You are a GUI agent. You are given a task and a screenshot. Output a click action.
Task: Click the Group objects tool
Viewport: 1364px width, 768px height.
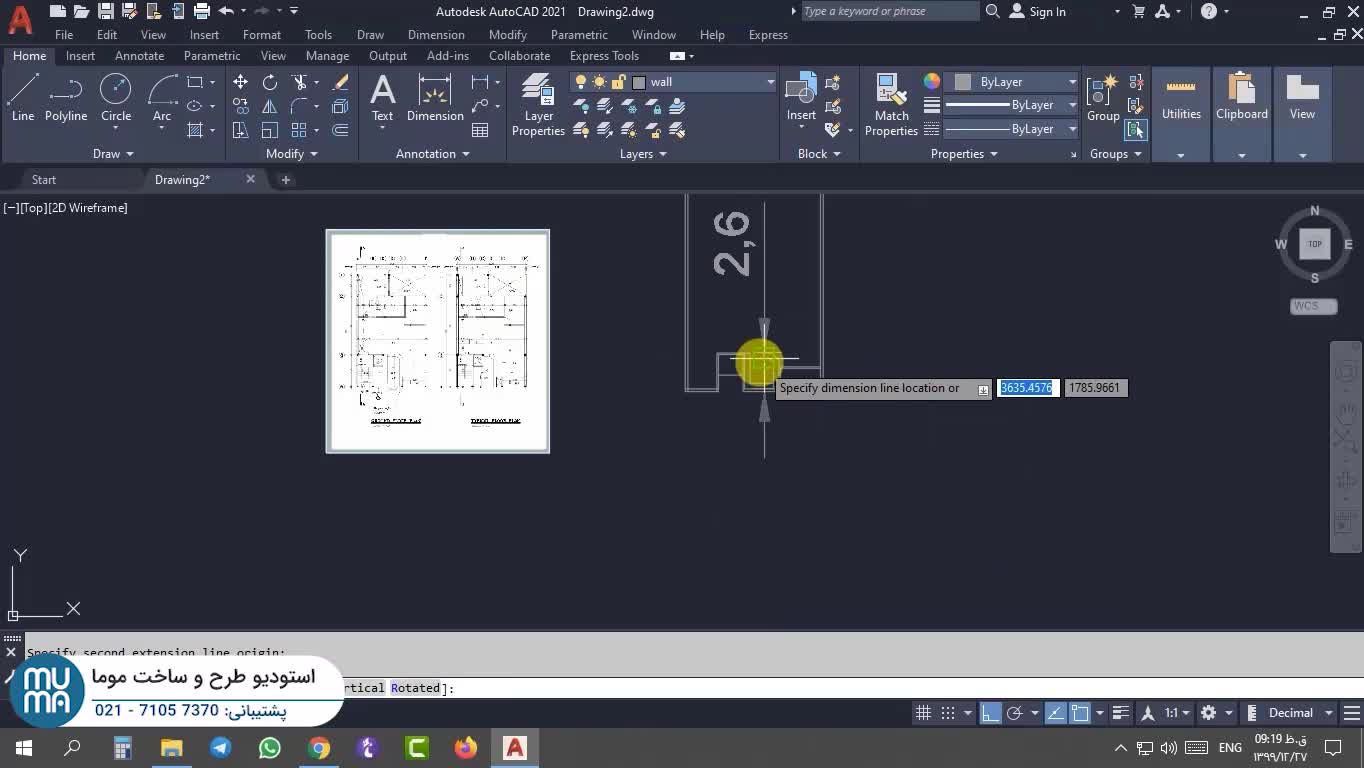(1103, 99)
